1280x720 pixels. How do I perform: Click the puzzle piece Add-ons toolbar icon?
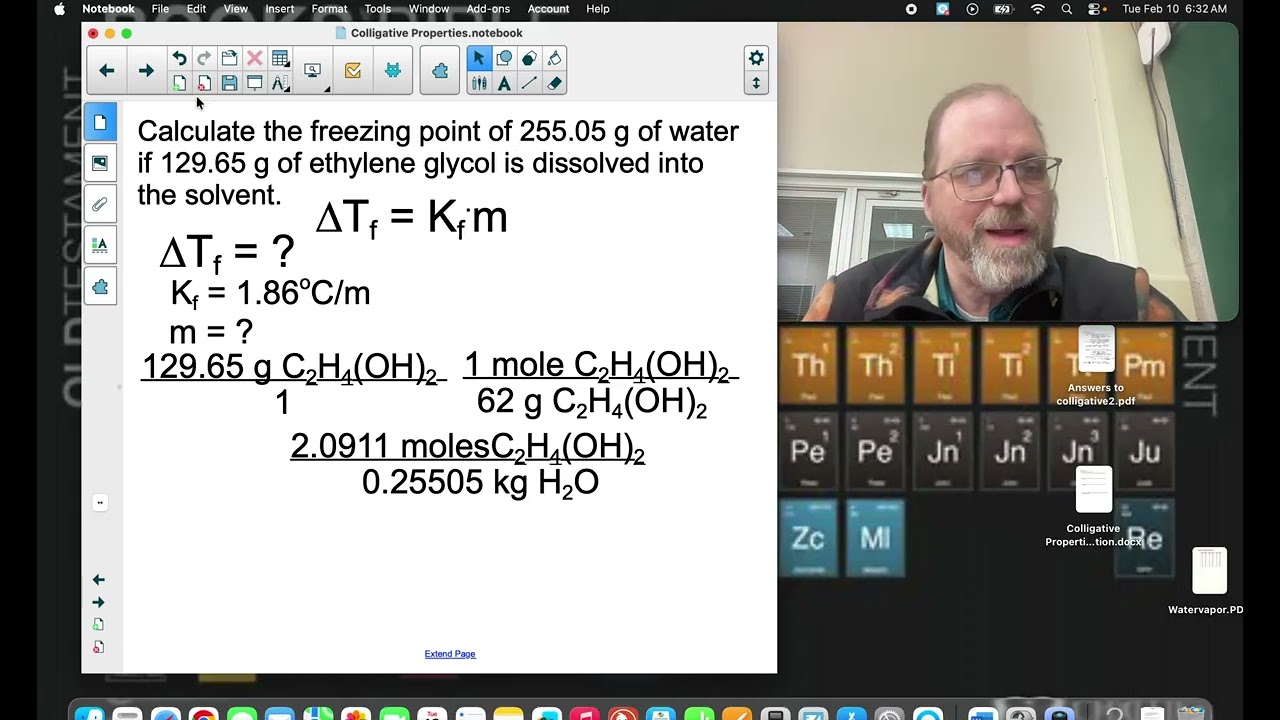[440, 71]
